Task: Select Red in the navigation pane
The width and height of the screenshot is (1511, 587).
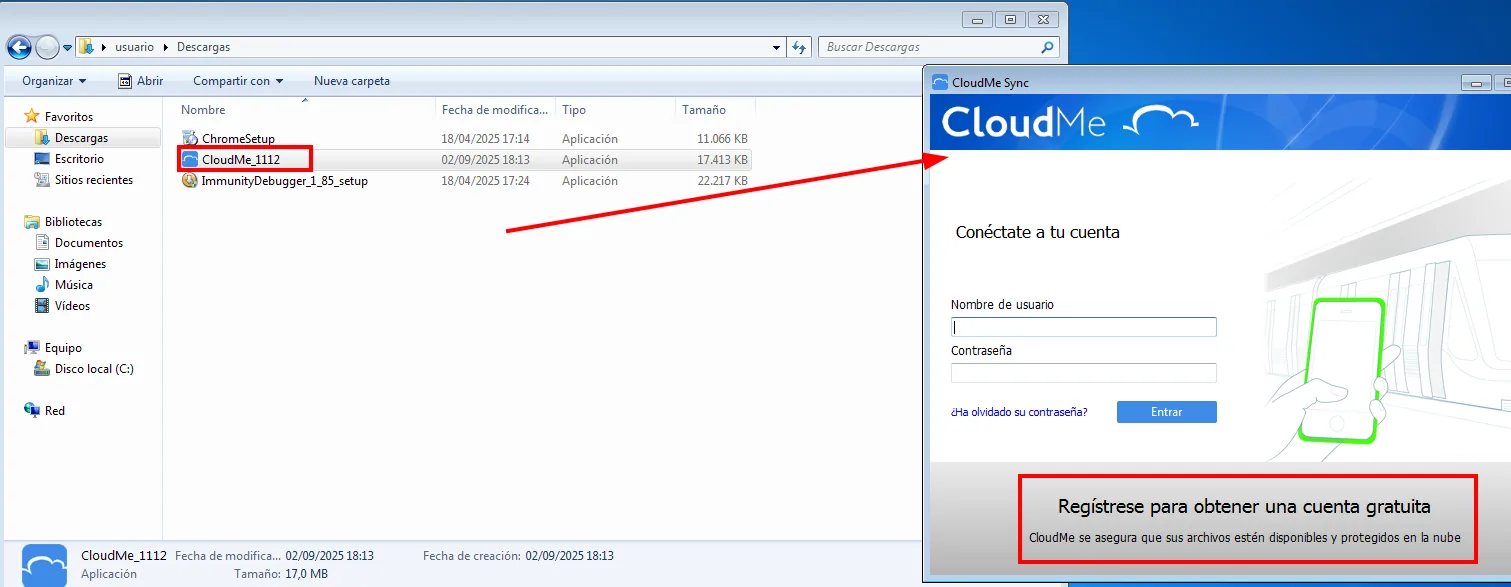Action: click(x=55, y=411)
